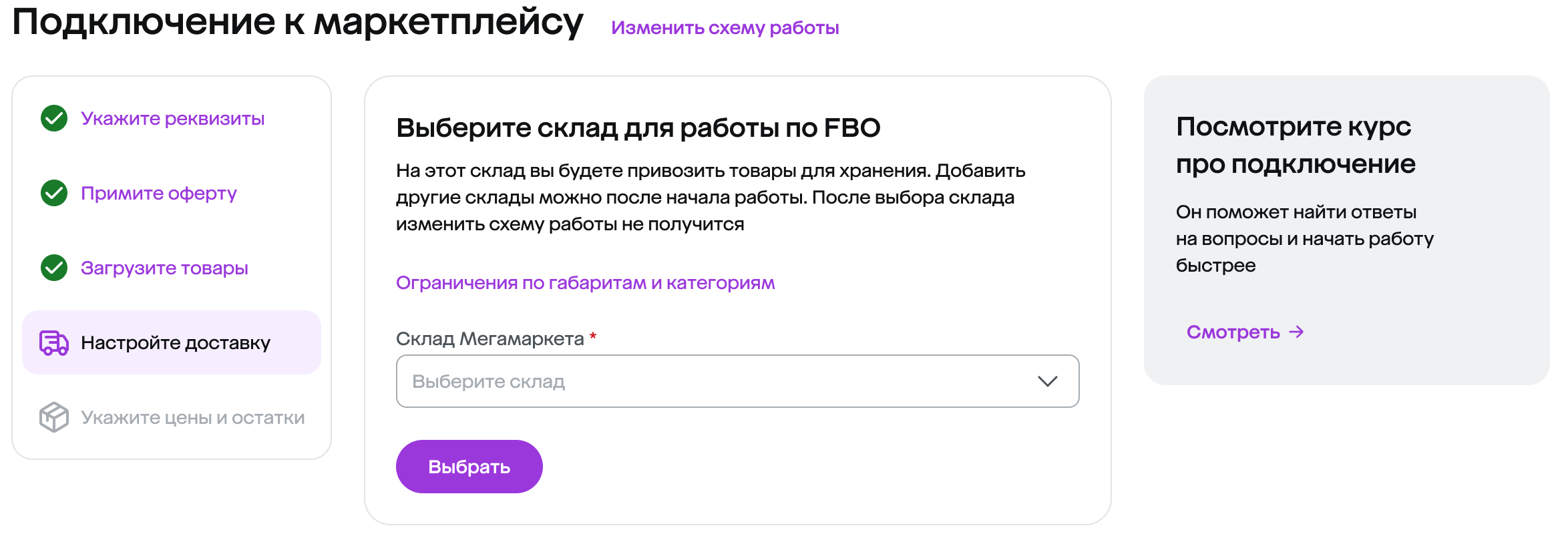Go to the Примите оферту step

pyautogui.click(x=159, y=194)
